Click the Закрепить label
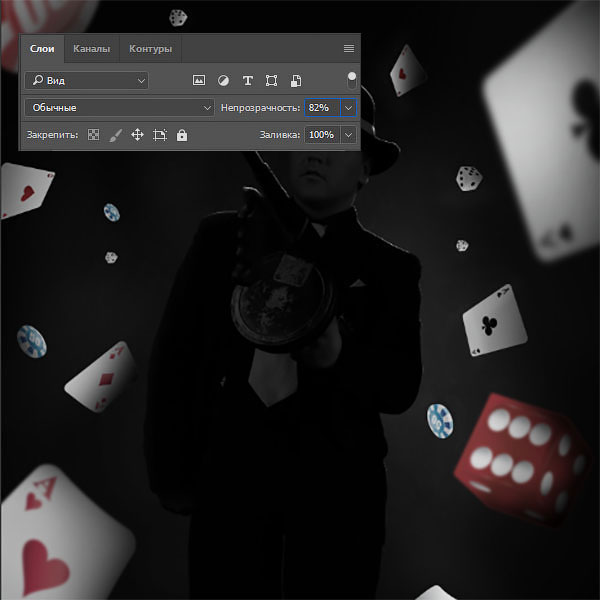Screen dimensions: 600x600 click(52, 135)
